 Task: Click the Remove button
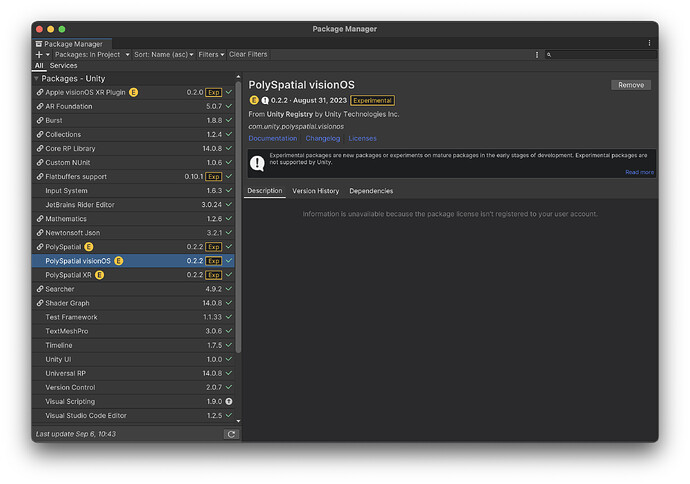(631, 85)
